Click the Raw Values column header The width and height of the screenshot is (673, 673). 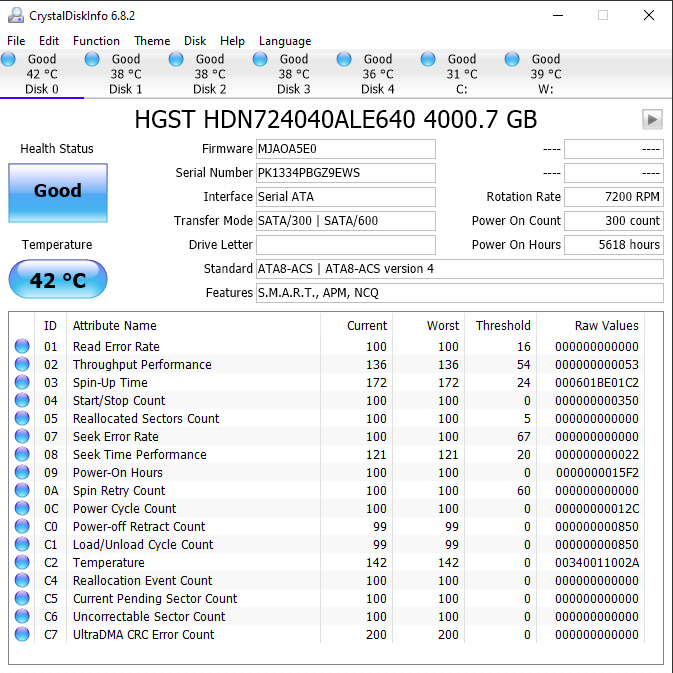591,325
